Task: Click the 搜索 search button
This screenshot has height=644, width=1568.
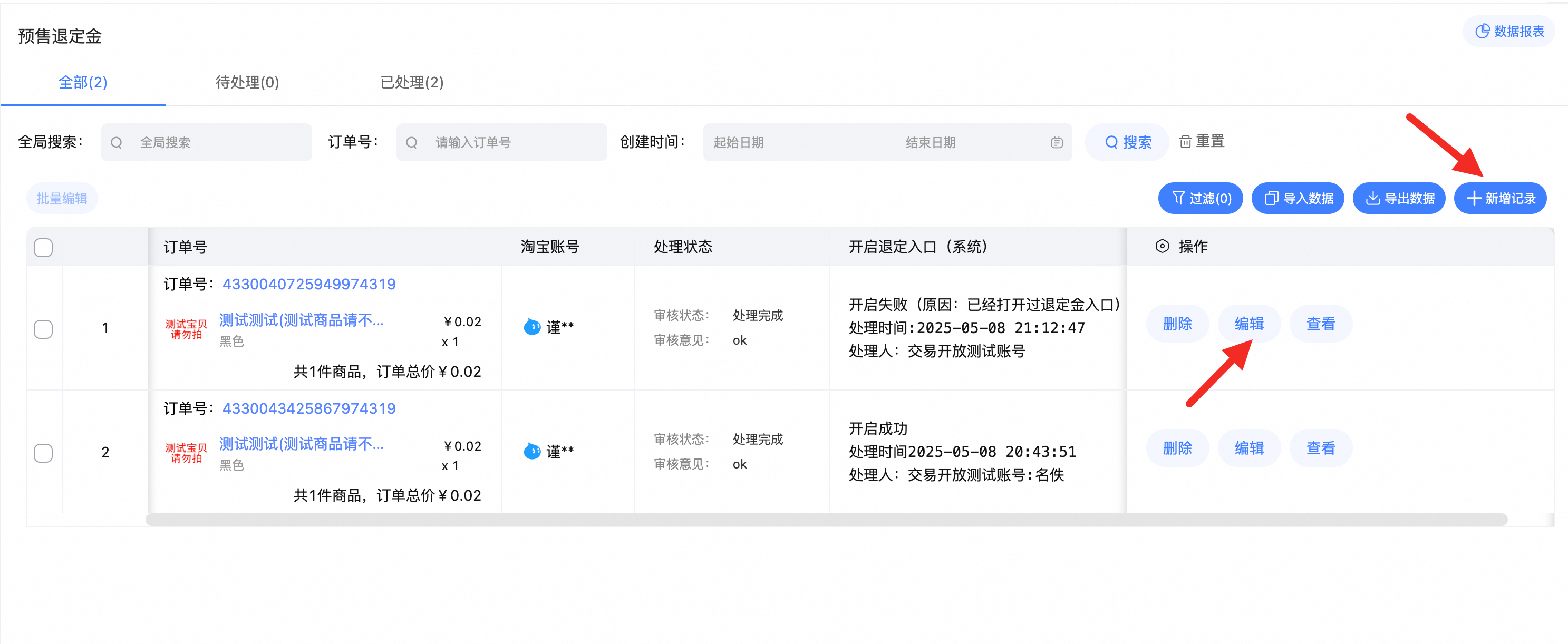Action: click(x=1127, y=142)
